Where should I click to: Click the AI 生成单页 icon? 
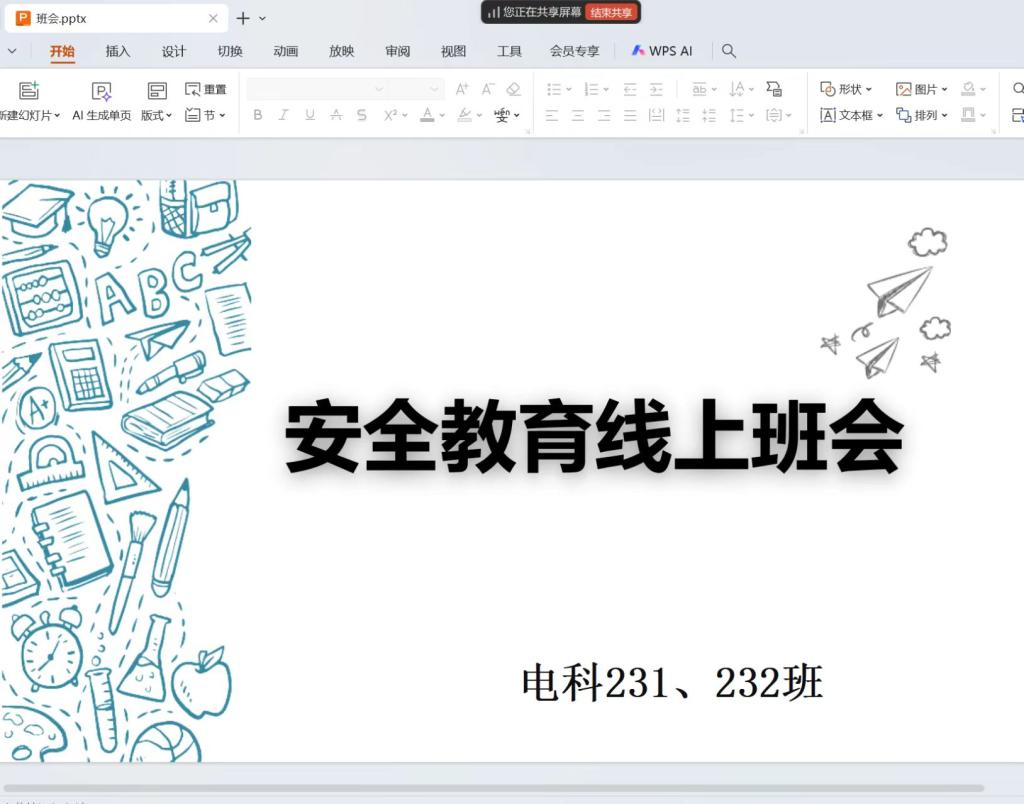pyautogui.click(x=101, y=91)
